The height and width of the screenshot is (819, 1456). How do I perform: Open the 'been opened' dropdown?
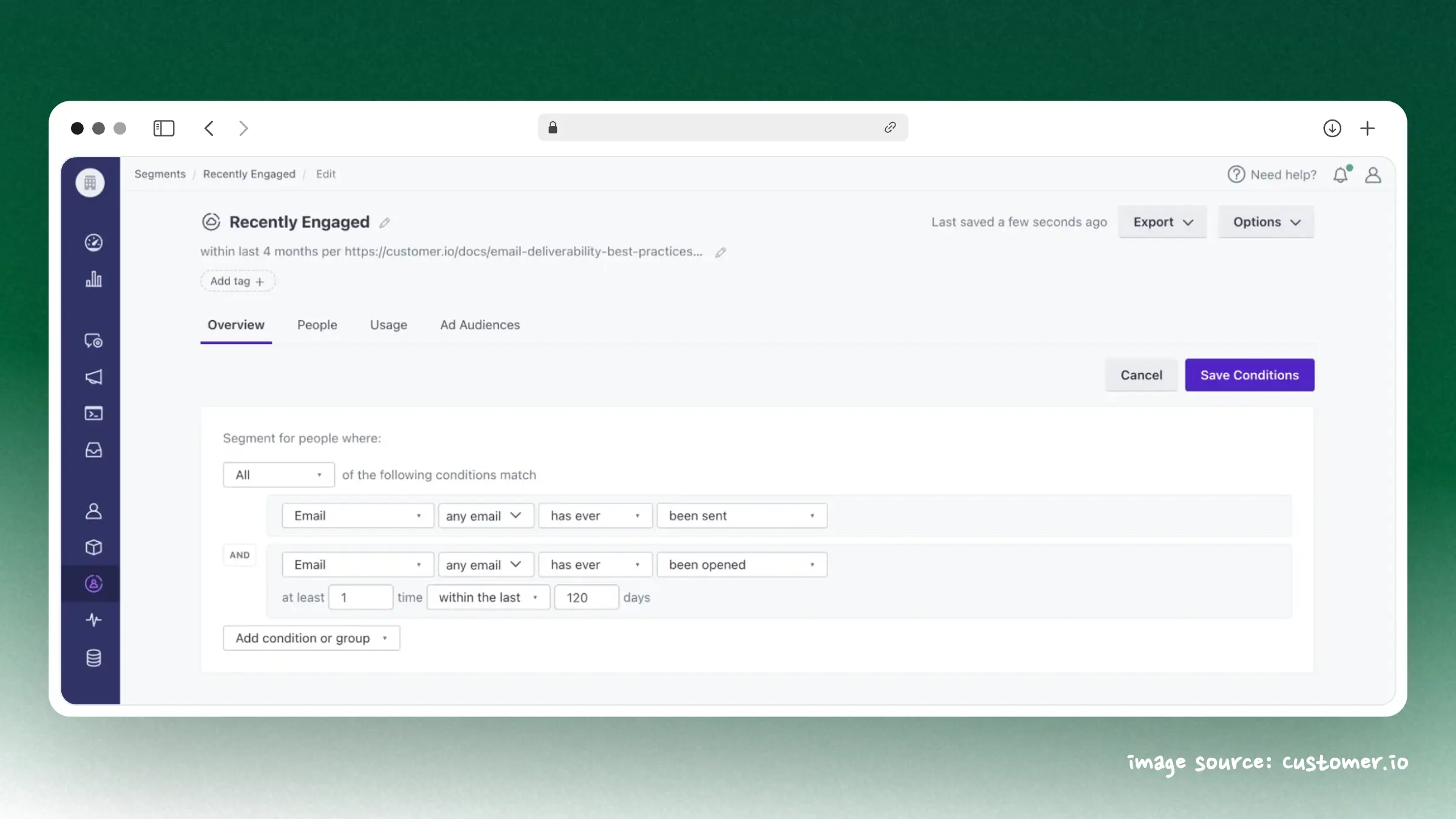coord(741,565)
